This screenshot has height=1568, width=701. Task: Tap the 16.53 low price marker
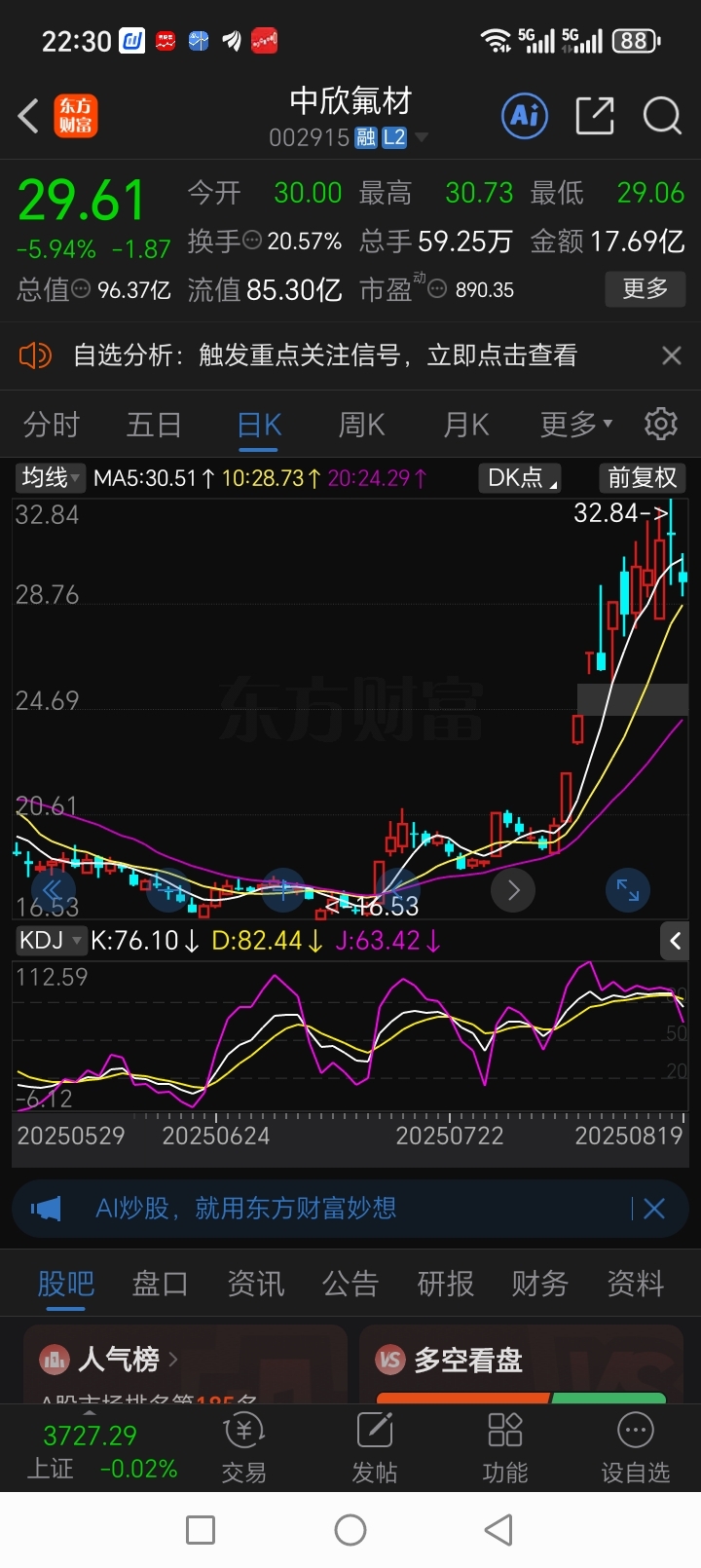[373, 907]
